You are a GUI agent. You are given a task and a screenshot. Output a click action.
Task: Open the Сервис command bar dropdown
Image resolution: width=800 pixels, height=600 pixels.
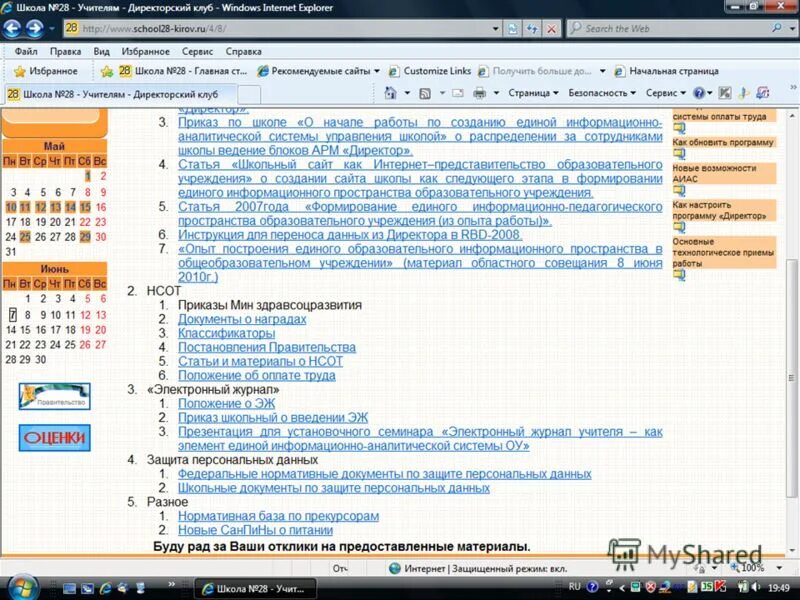pos(665,93)
